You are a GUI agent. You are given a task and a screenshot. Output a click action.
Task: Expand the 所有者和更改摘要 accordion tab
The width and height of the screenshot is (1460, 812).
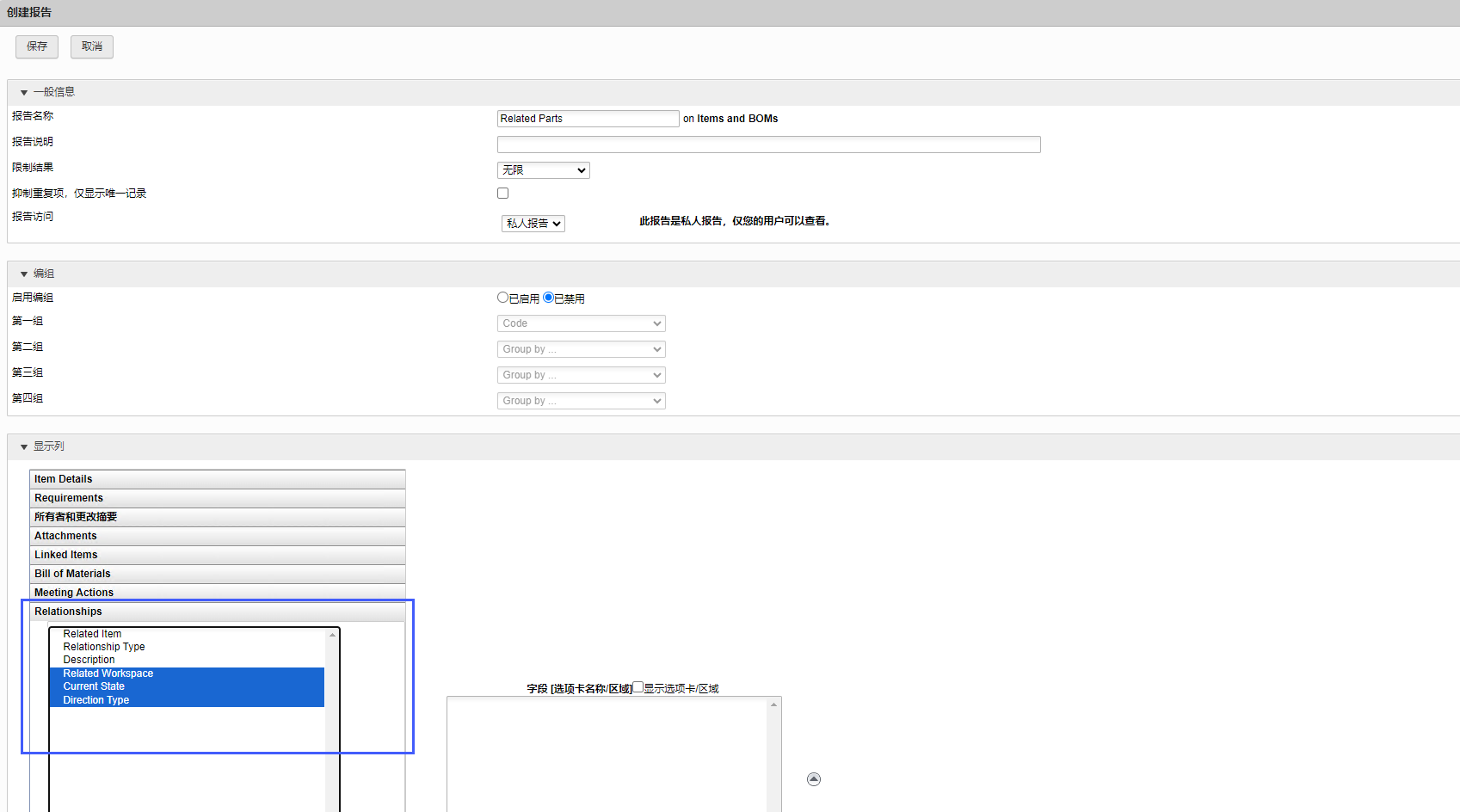pyautogui.click(x=218, y=517)
